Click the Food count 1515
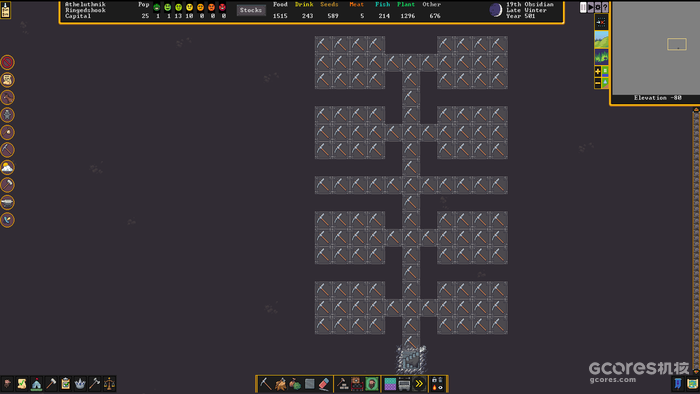 click(x=280, y=16)
